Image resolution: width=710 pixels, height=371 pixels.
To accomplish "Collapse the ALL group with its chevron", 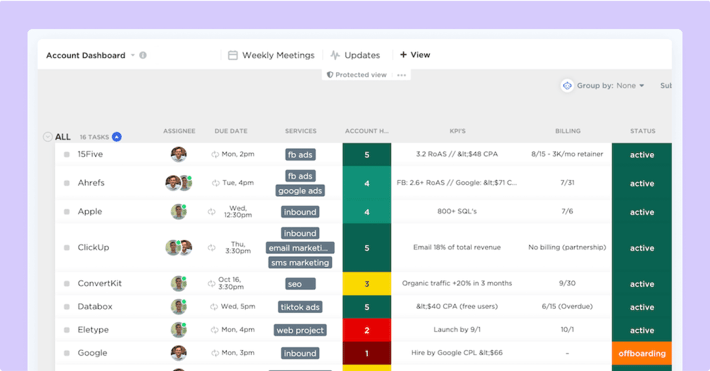I will click(x=48, y=137).
